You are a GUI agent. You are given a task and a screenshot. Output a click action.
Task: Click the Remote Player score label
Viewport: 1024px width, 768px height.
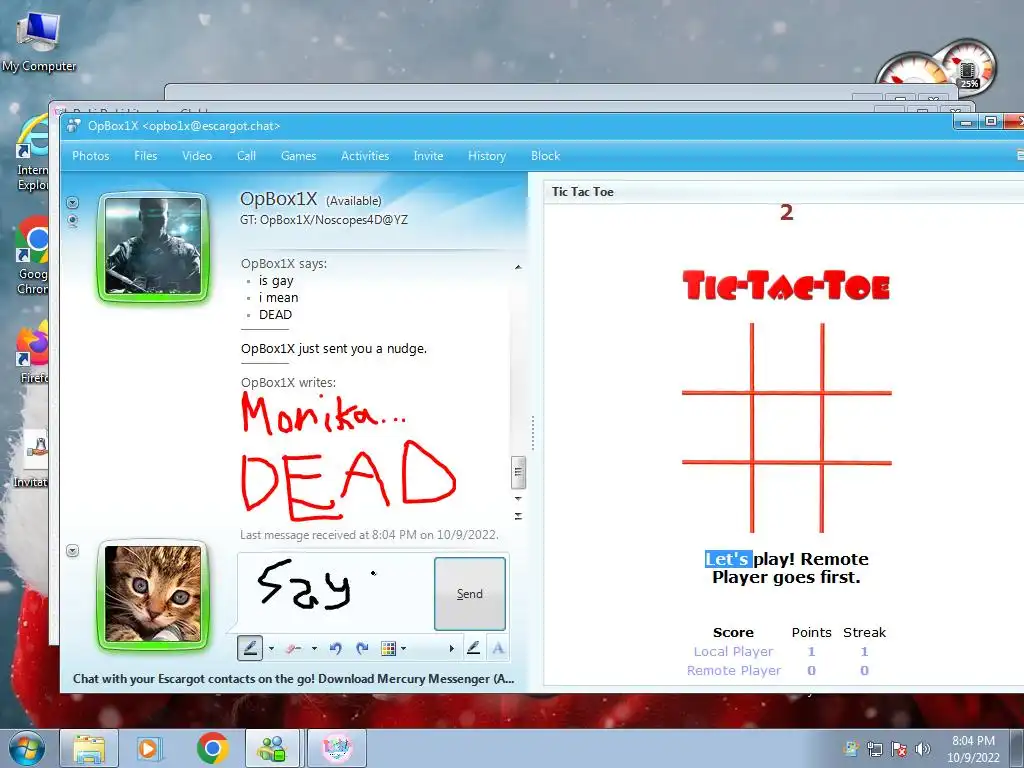[733, 670]
